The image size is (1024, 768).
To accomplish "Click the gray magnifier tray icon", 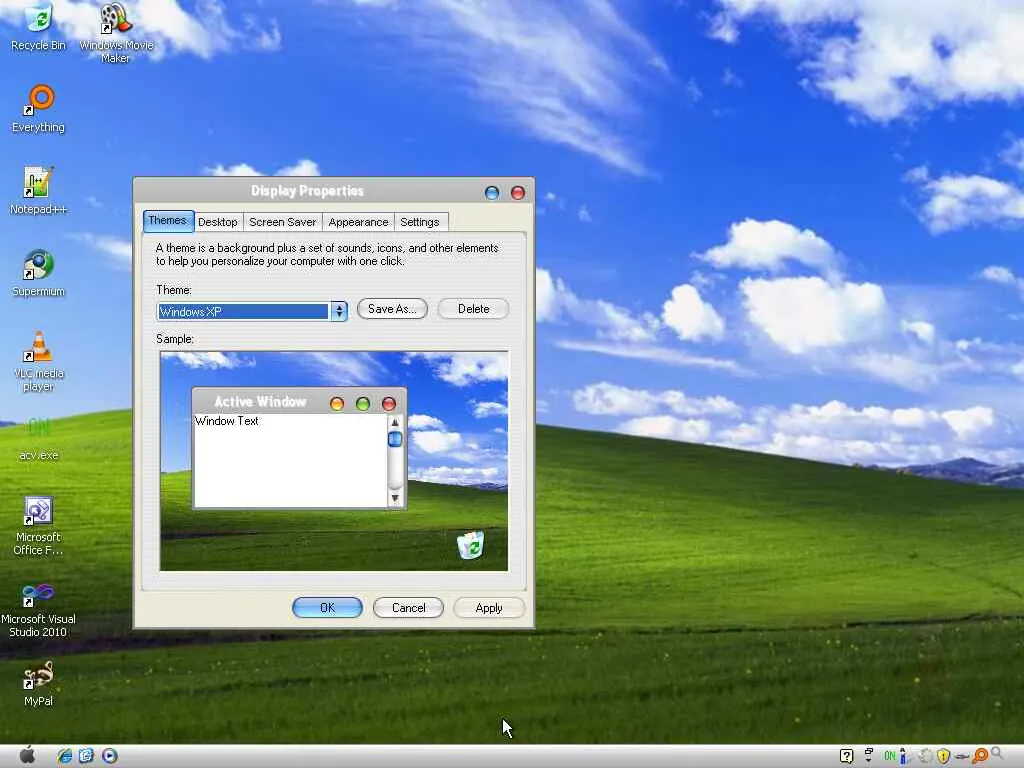I will [997, 755].
